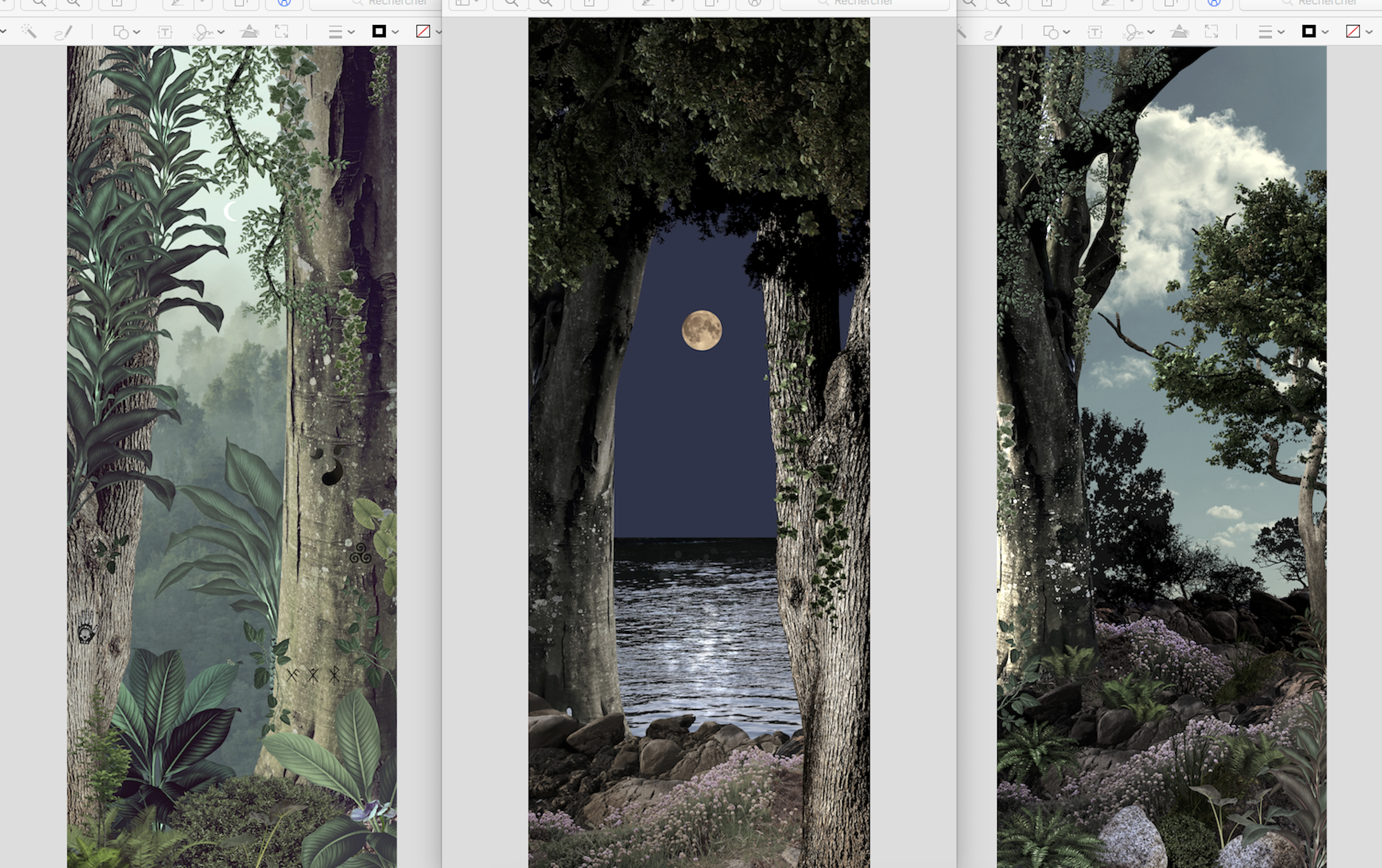1382x868 pixels.
Task: Click Adjust Size icon in left window
Action: (x=281, y=31)
